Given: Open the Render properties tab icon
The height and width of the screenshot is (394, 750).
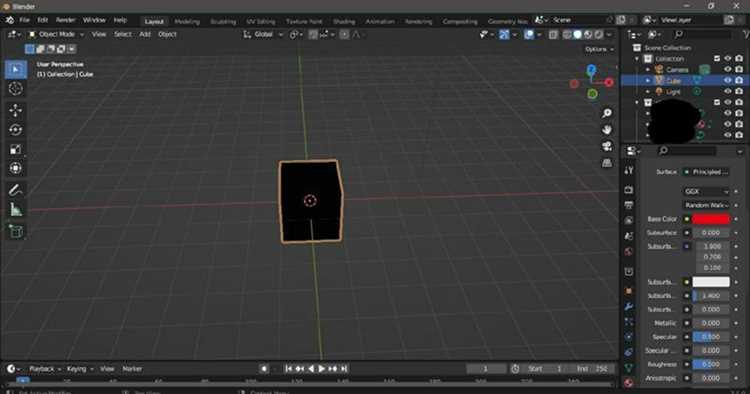Looking at the screenshot, I should coord(629,190).
